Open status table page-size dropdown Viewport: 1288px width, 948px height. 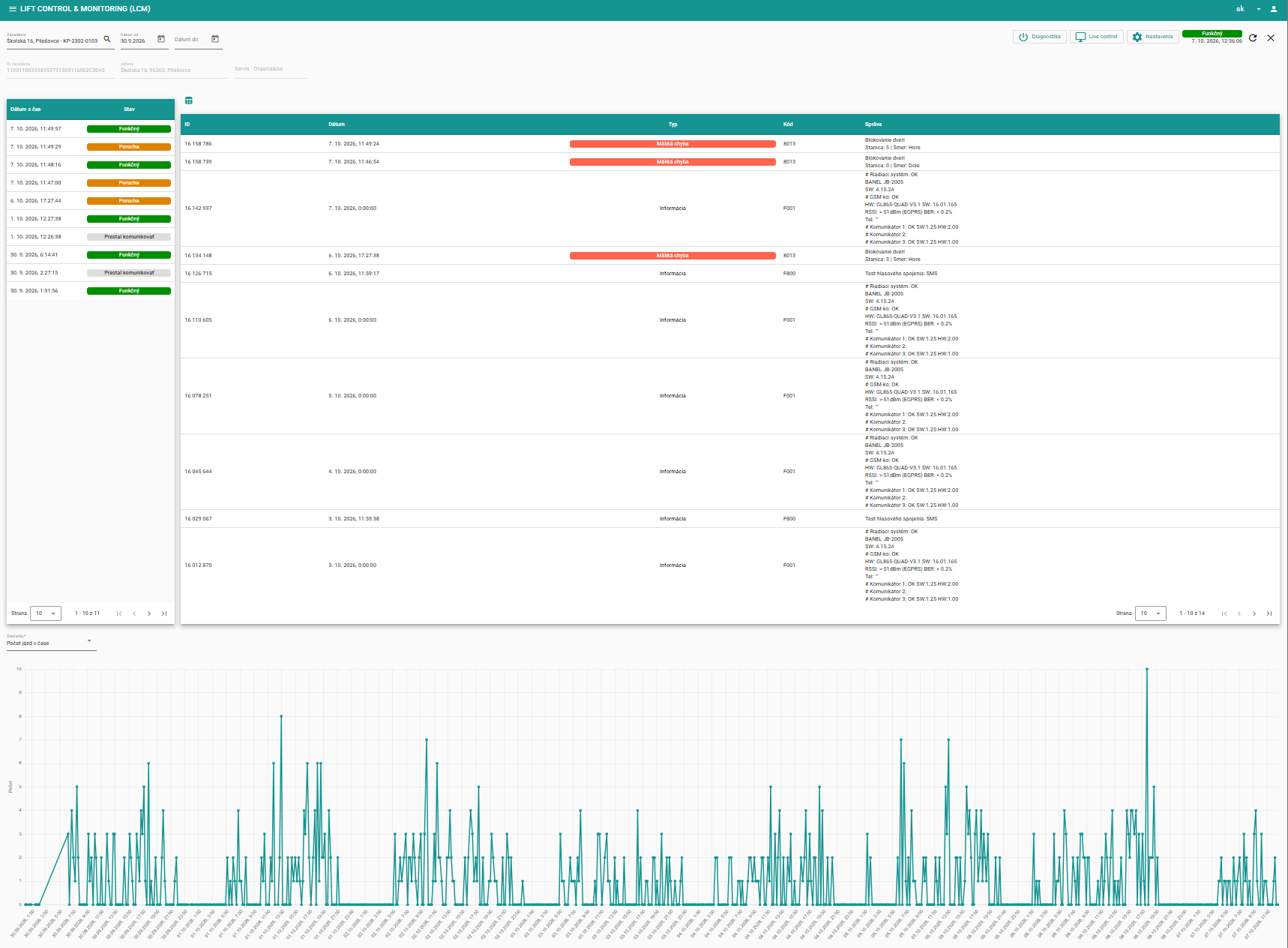coord(46,613)
